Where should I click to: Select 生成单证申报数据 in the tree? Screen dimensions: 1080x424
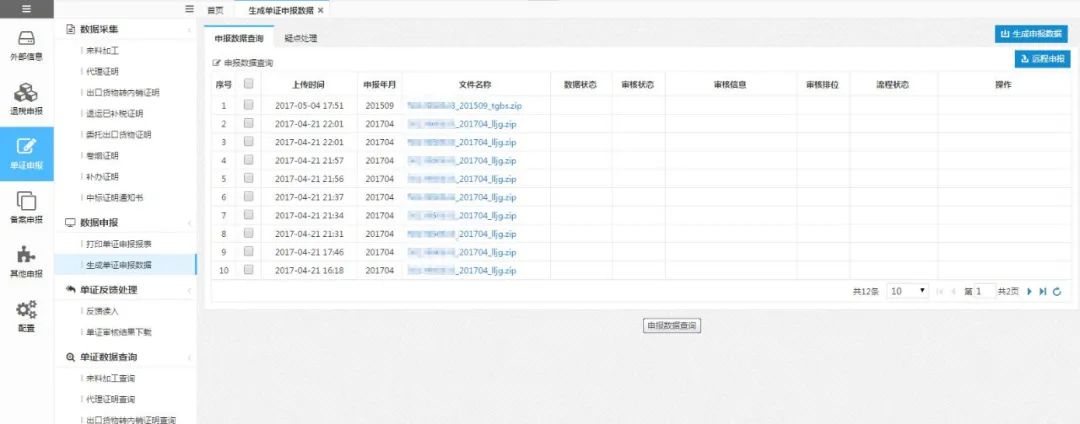pos(118,264)
